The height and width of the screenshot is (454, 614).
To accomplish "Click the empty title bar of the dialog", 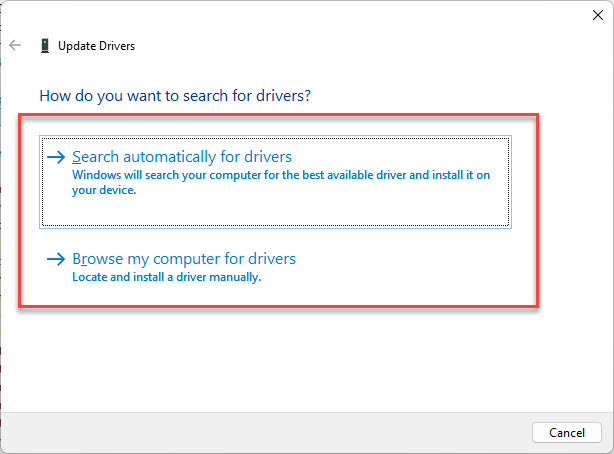I will coord(300,16).
